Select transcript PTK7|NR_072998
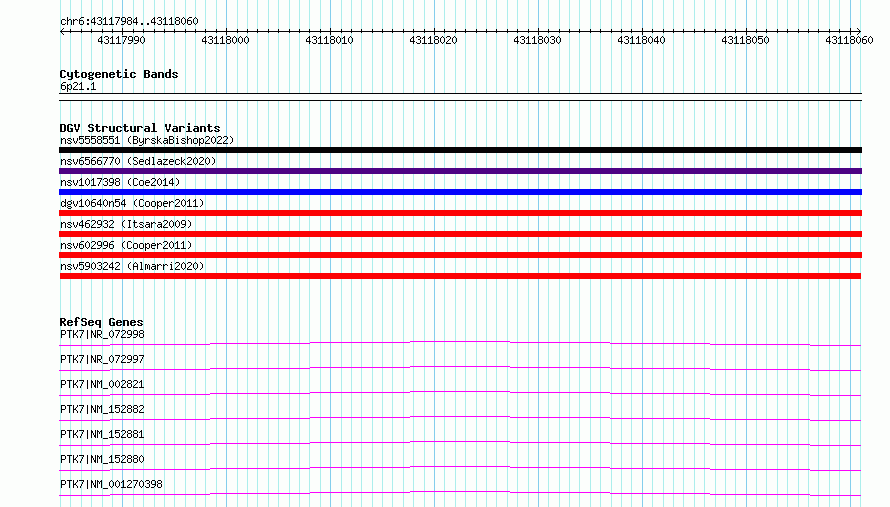This screenshot has width=890, height=507. [102, 334]
